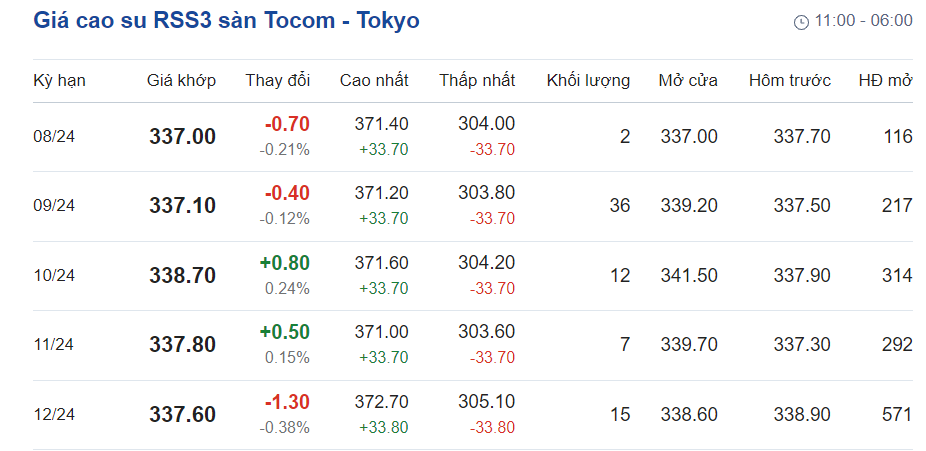The image size is (926, 451).
Task: Click the 11:00 - 06:00 trading hours text
Action: tap(863, 21)
